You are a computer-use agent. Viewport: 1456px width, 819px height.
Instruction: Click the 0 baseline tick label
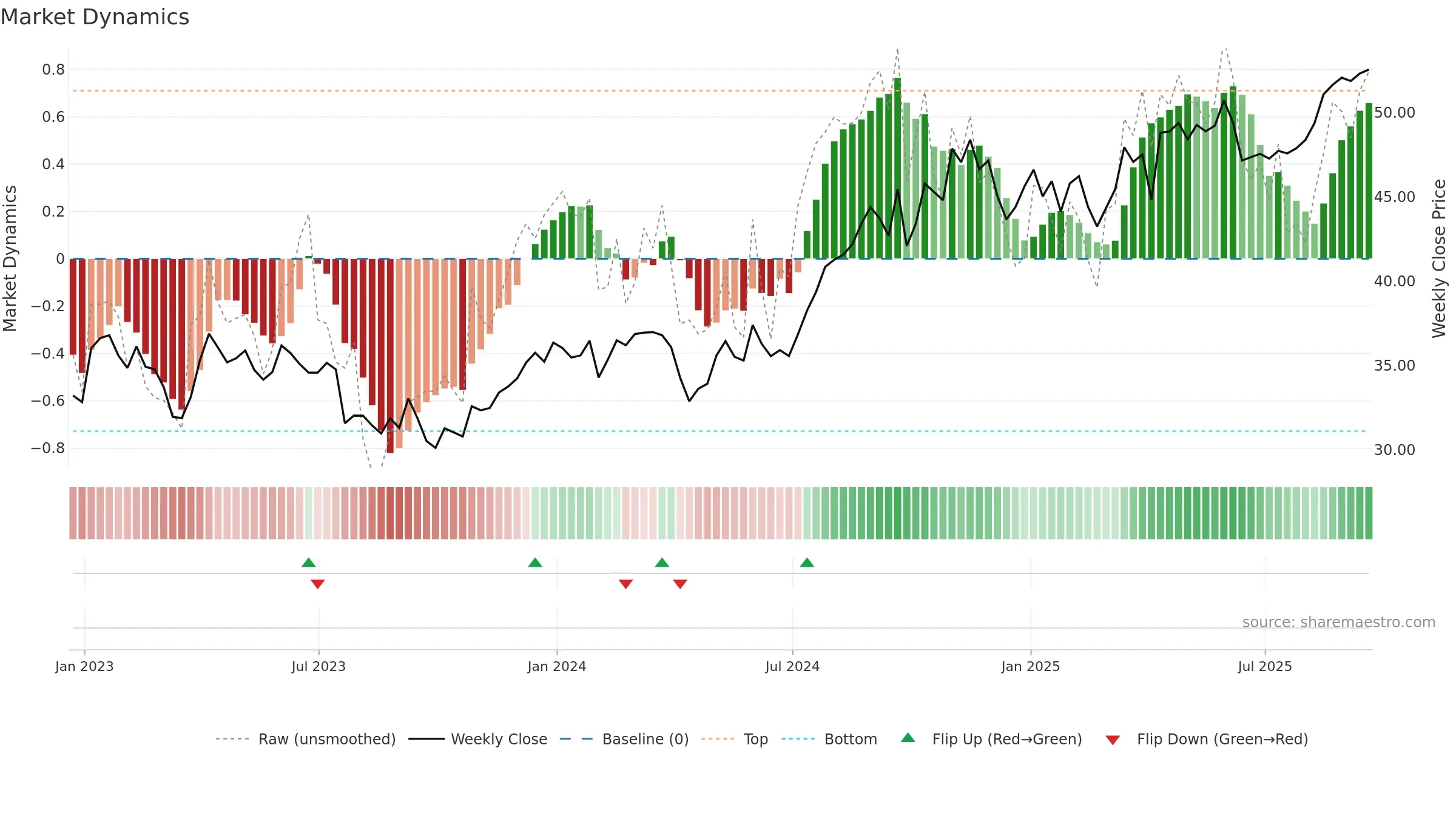pyautogui.click(x=60, y=259)
